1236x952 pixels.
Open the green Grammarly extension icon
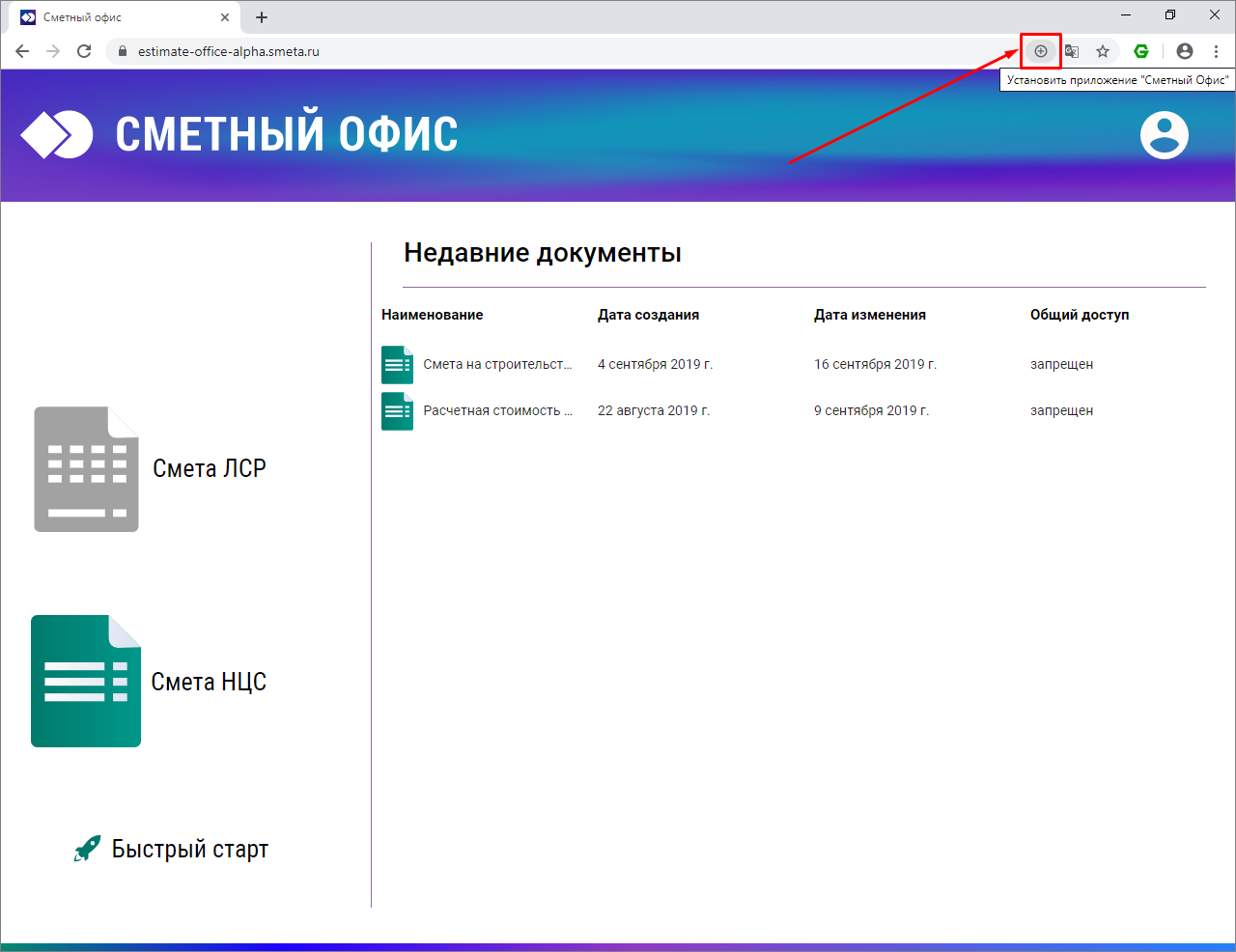click(1141, 51)
